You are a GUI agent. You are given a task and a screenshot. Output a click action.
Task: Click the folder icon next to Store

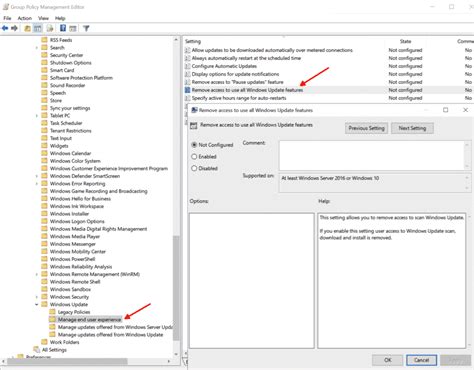(44, 100)
